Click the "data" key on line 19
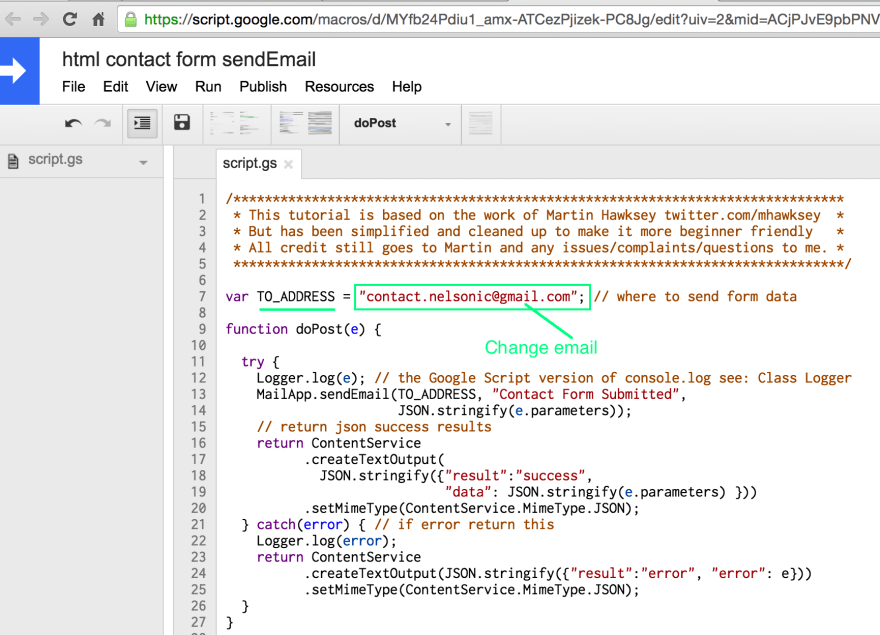This screenshot has height=635, width=880. pyautogui.click(x=468, y=492)
